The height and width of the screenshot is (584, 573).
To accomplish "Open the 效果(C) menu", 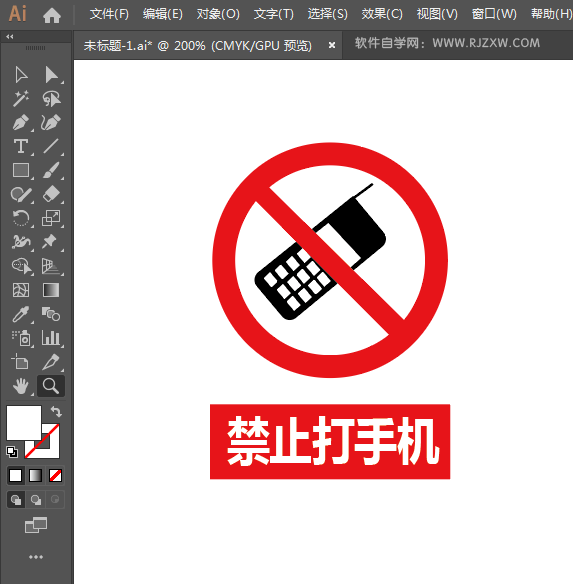I will tap(382, 14).
